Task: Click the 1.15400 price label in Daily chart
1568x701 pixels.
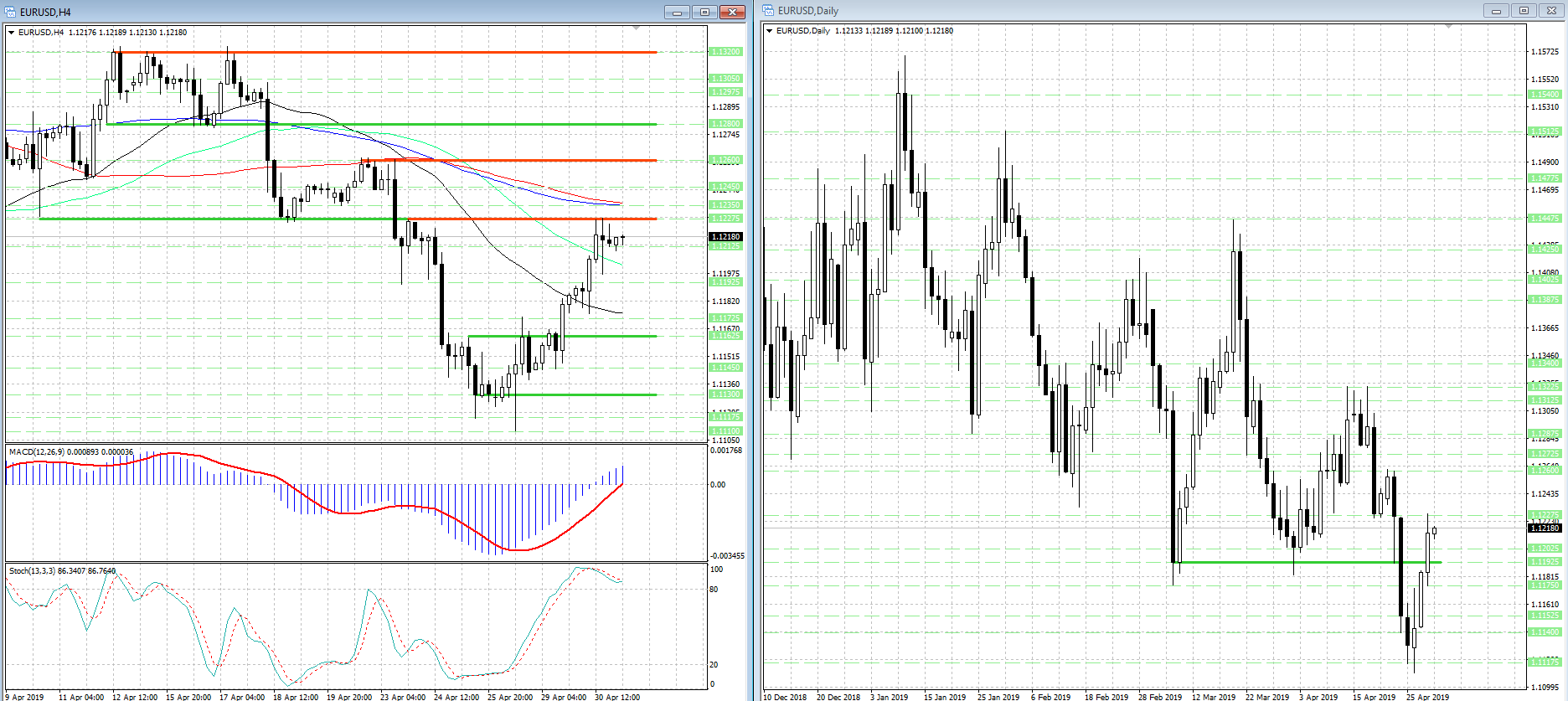Action: click(x=1545, y=95)
